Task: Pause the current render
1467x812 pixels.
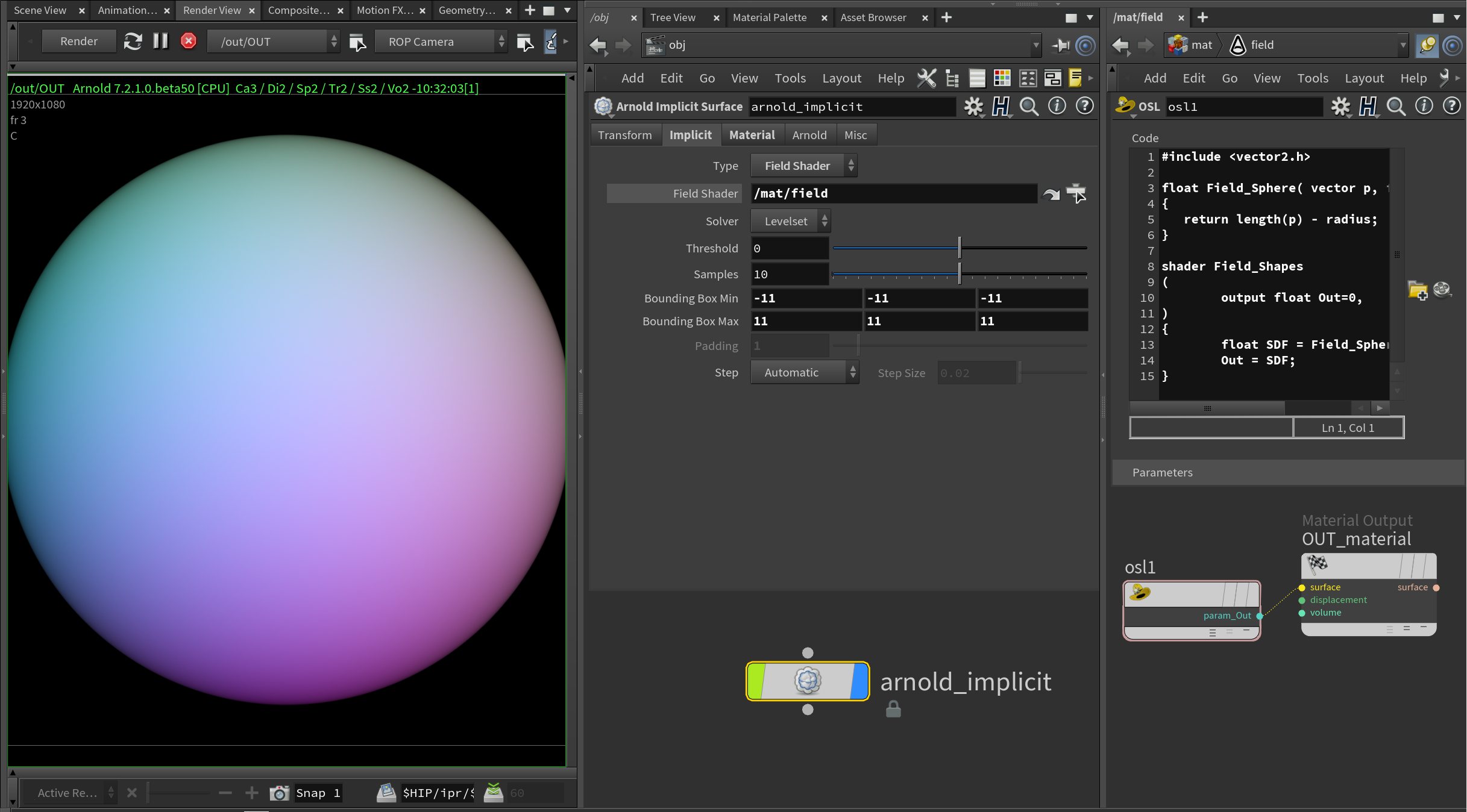Action: 160,42
